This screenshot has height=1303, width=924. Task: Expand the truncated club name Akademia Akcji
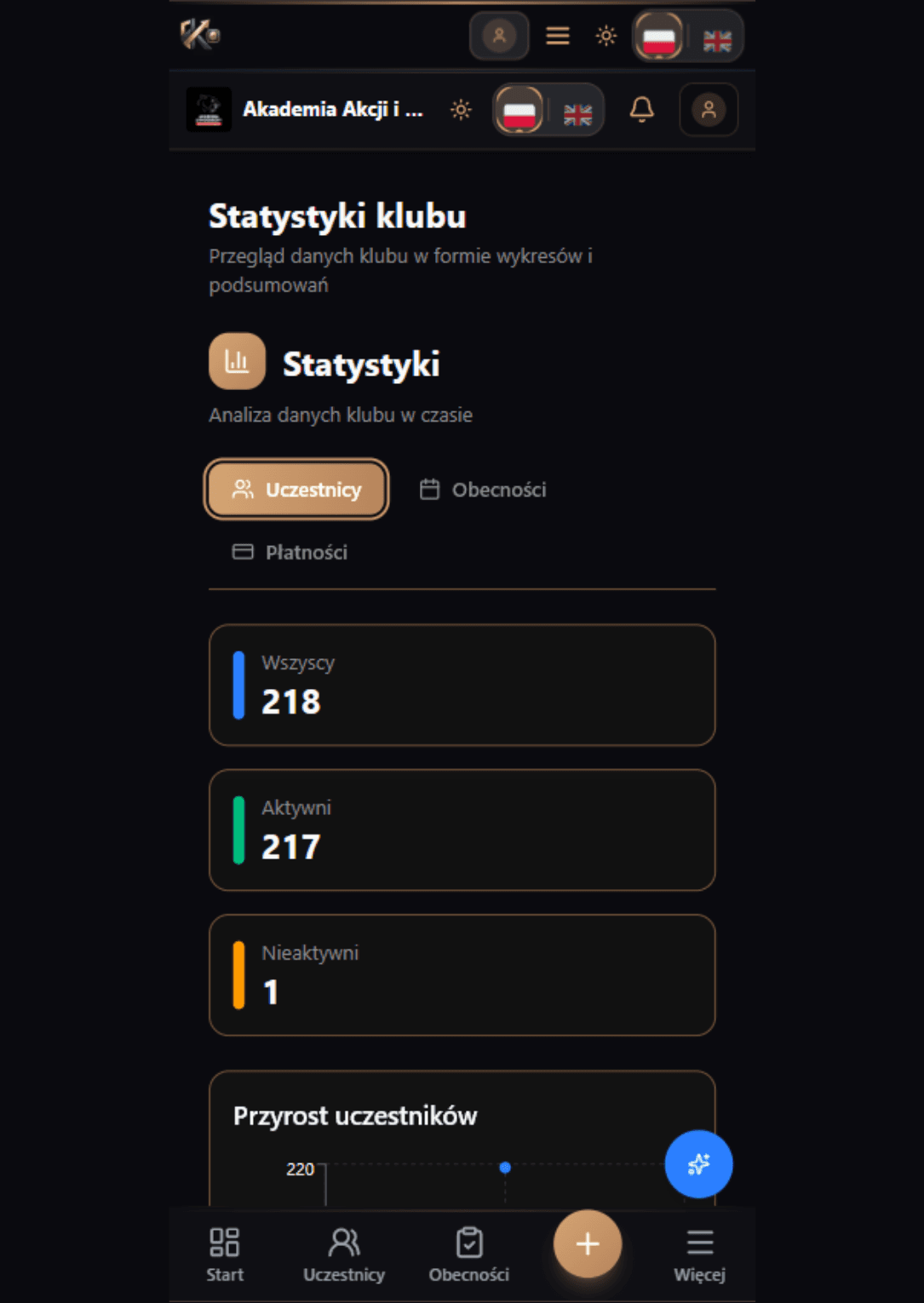pyautogui.click(x=332, y=109)
